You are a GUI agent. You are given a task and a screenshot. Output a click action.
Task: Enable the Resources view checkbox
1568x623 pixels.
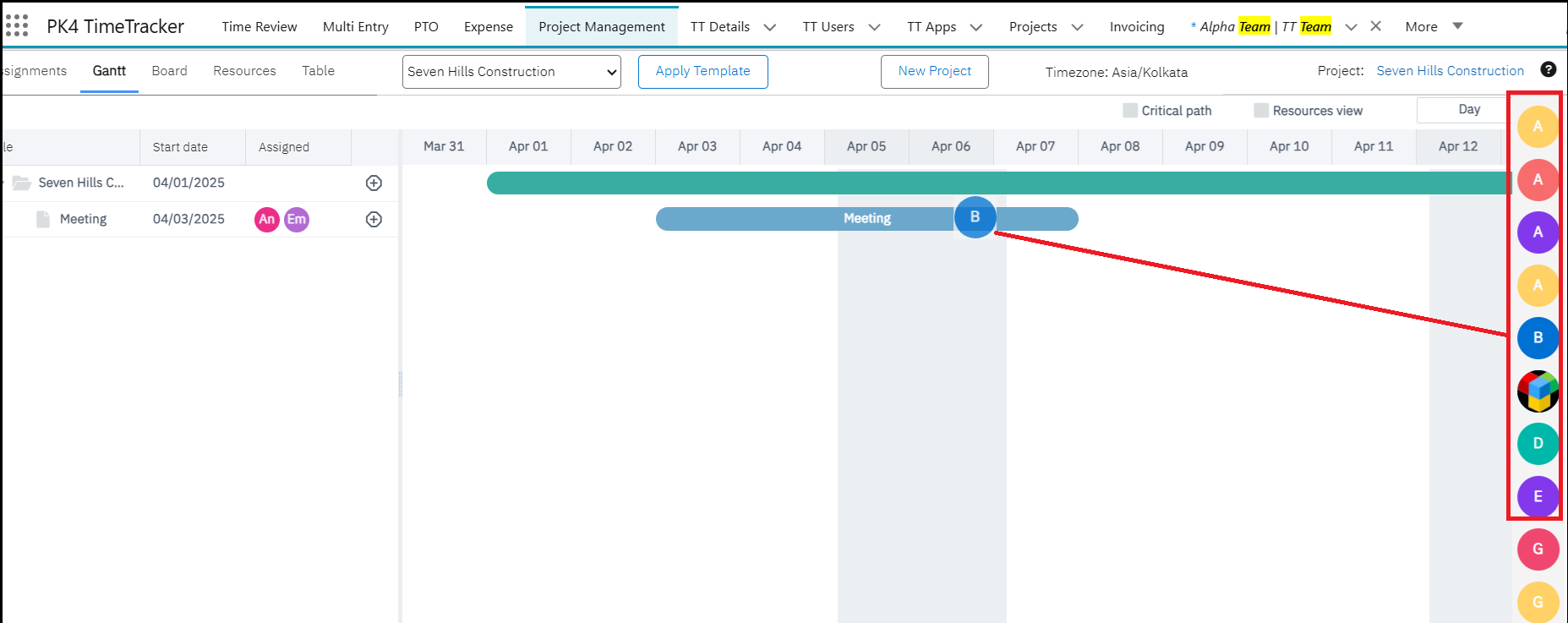click(x=1261, y=110)
